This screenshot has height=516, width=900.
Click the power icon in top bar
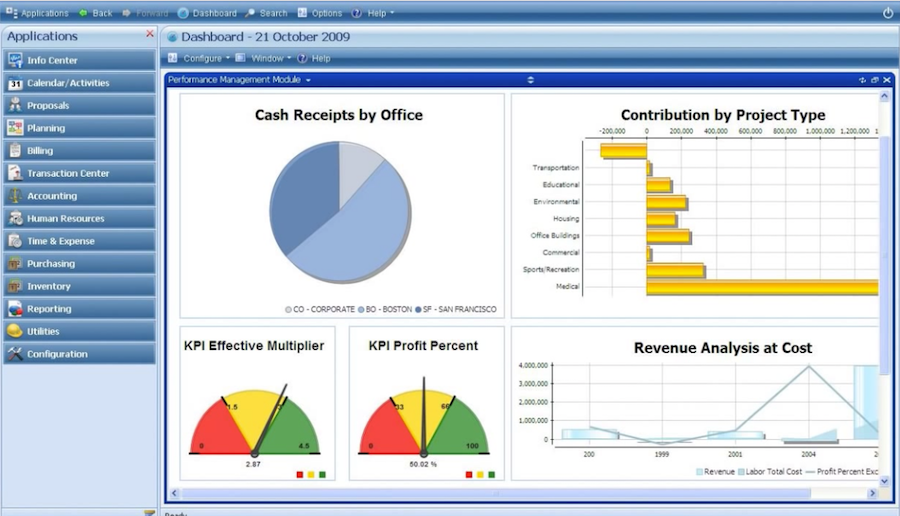point(887,13)
